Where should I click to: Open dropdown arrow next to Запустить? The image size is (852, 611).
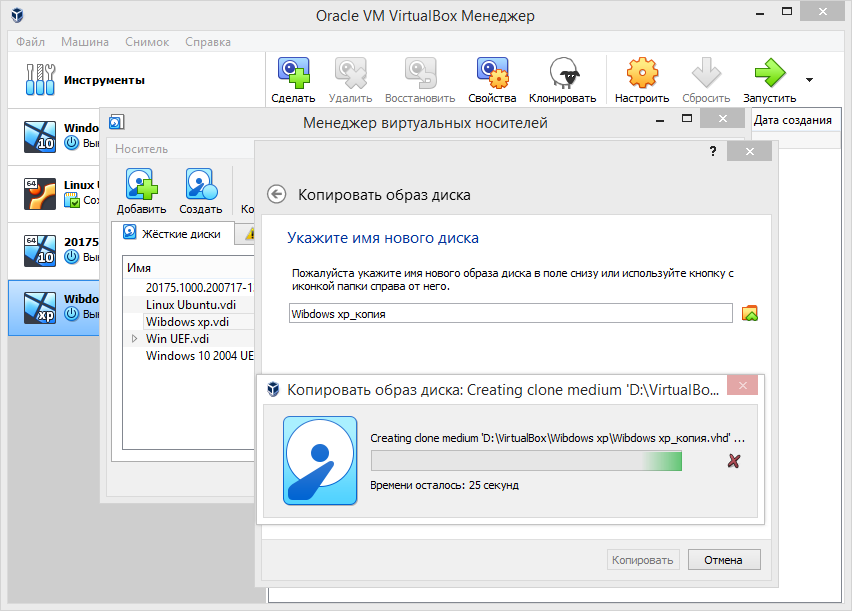pos(810,80)
